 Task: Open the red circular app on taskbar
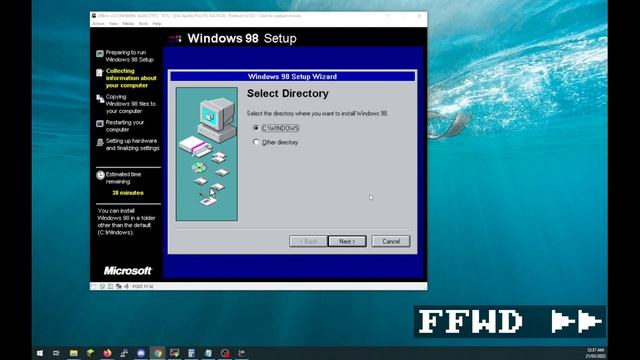click(225, 353)
